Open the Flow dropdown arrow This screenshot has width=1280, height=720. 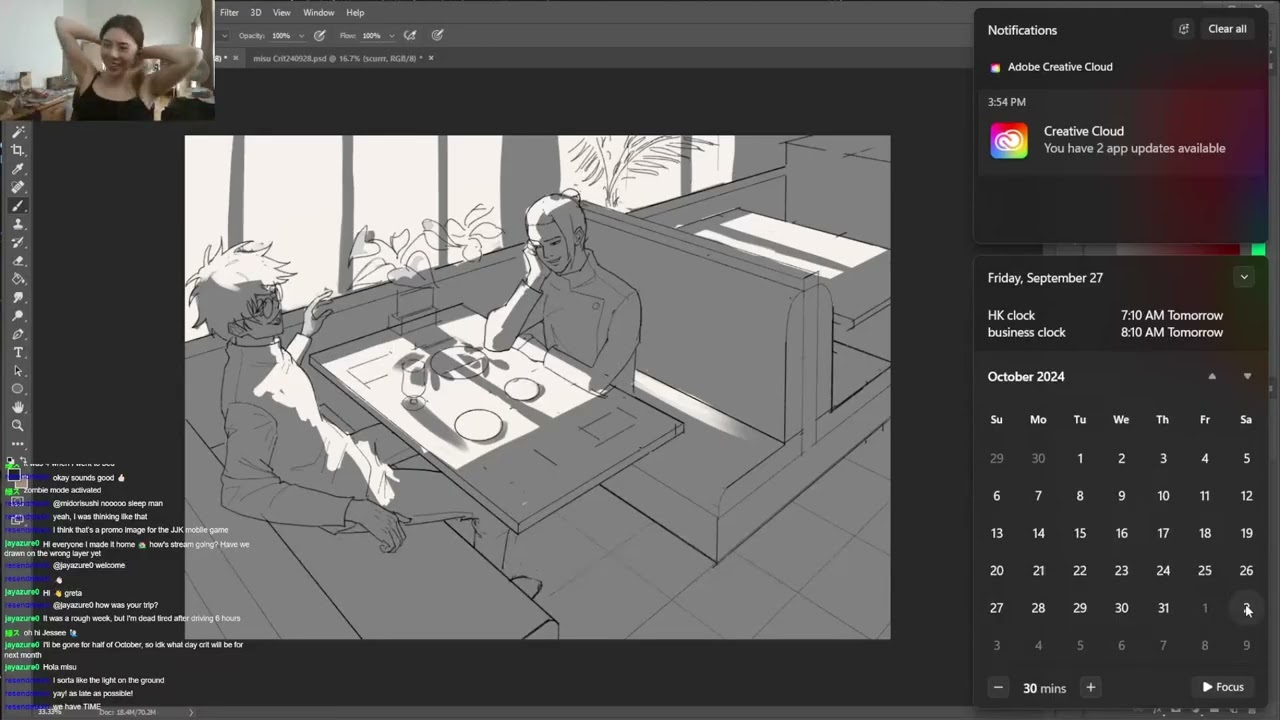(x=391, y=35)
